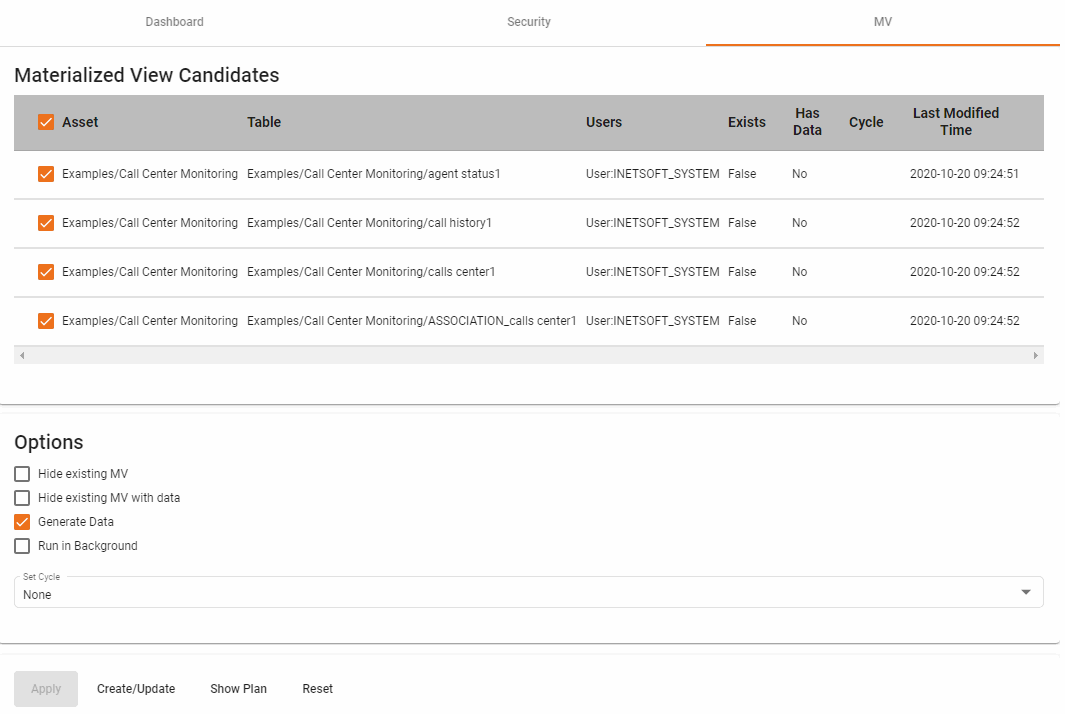Enable Hide existing MV option
The height and width of the screenshot is (714, 1065).
point(21,473)
